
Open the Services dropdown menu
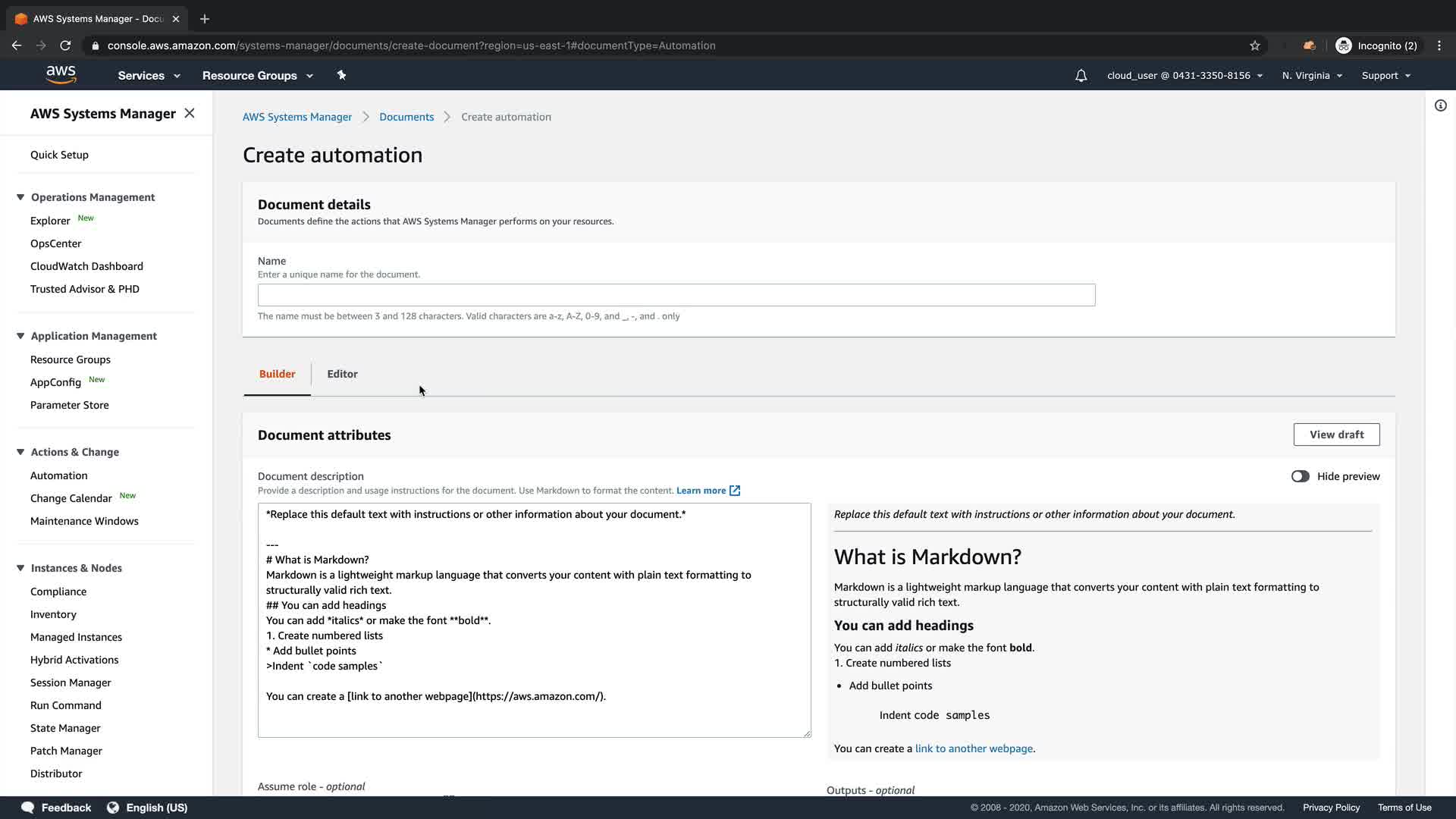point(149,75)
